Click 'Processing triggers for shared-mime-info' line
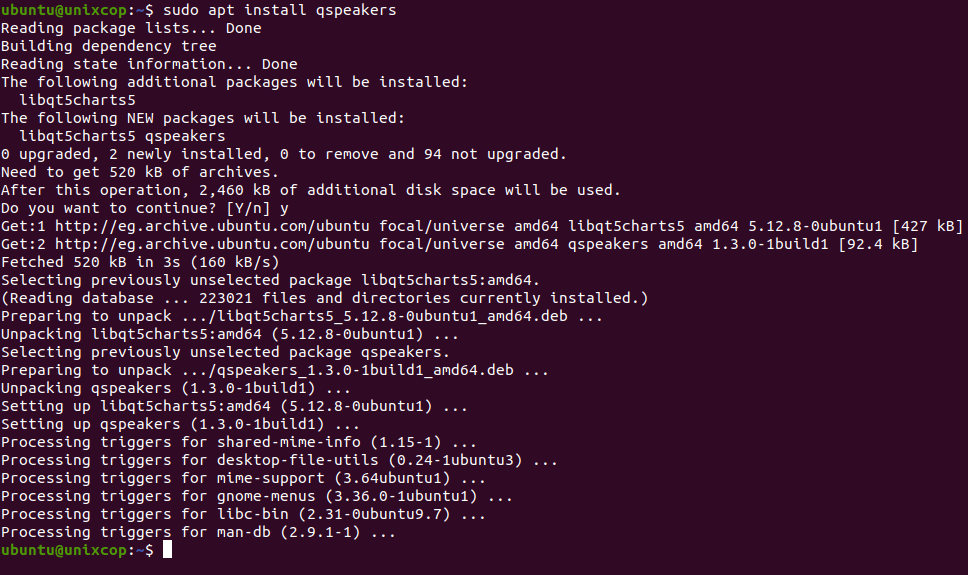968x575 pixels. (239, 442)
